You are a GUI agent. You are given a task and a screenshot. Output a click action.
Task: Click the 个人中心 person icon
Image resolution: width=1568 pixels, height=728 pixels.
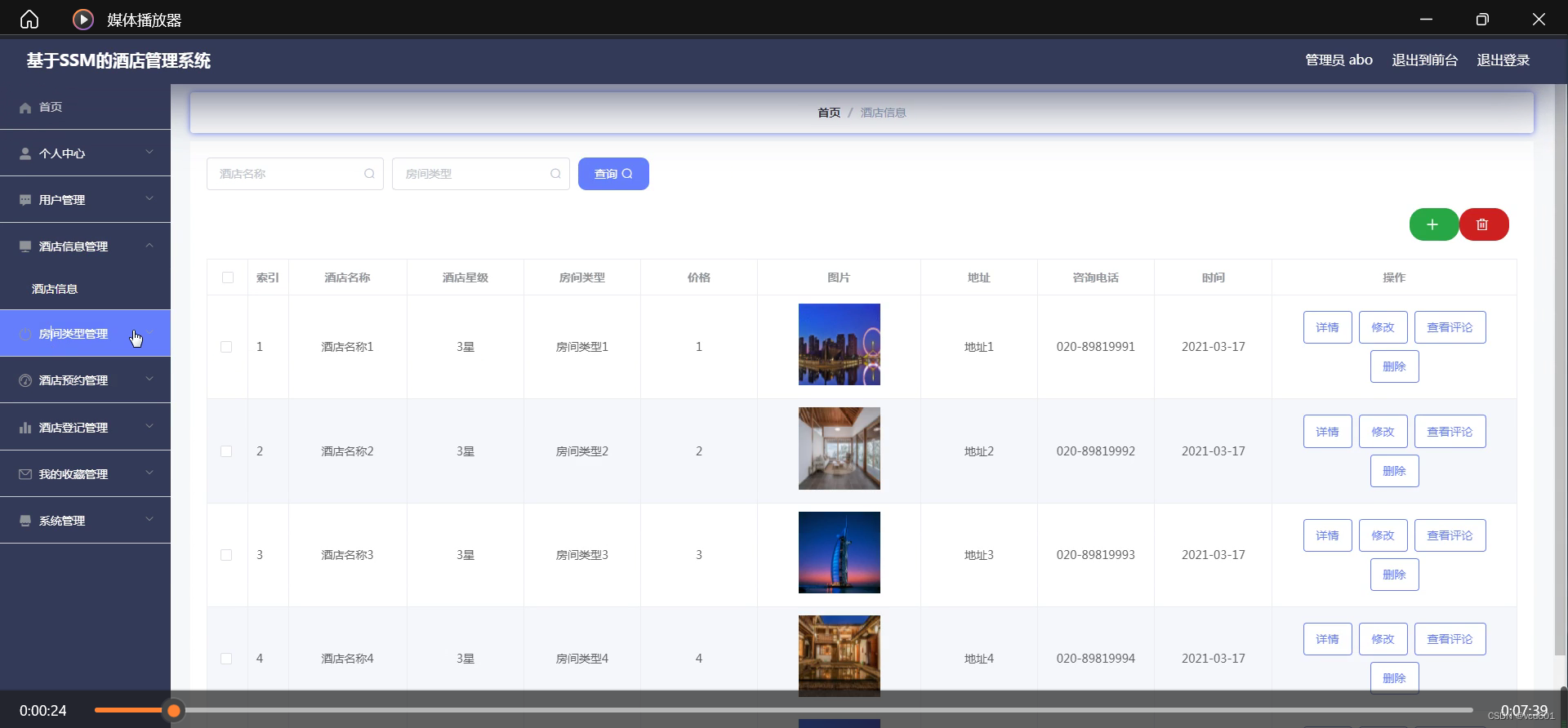25,153
